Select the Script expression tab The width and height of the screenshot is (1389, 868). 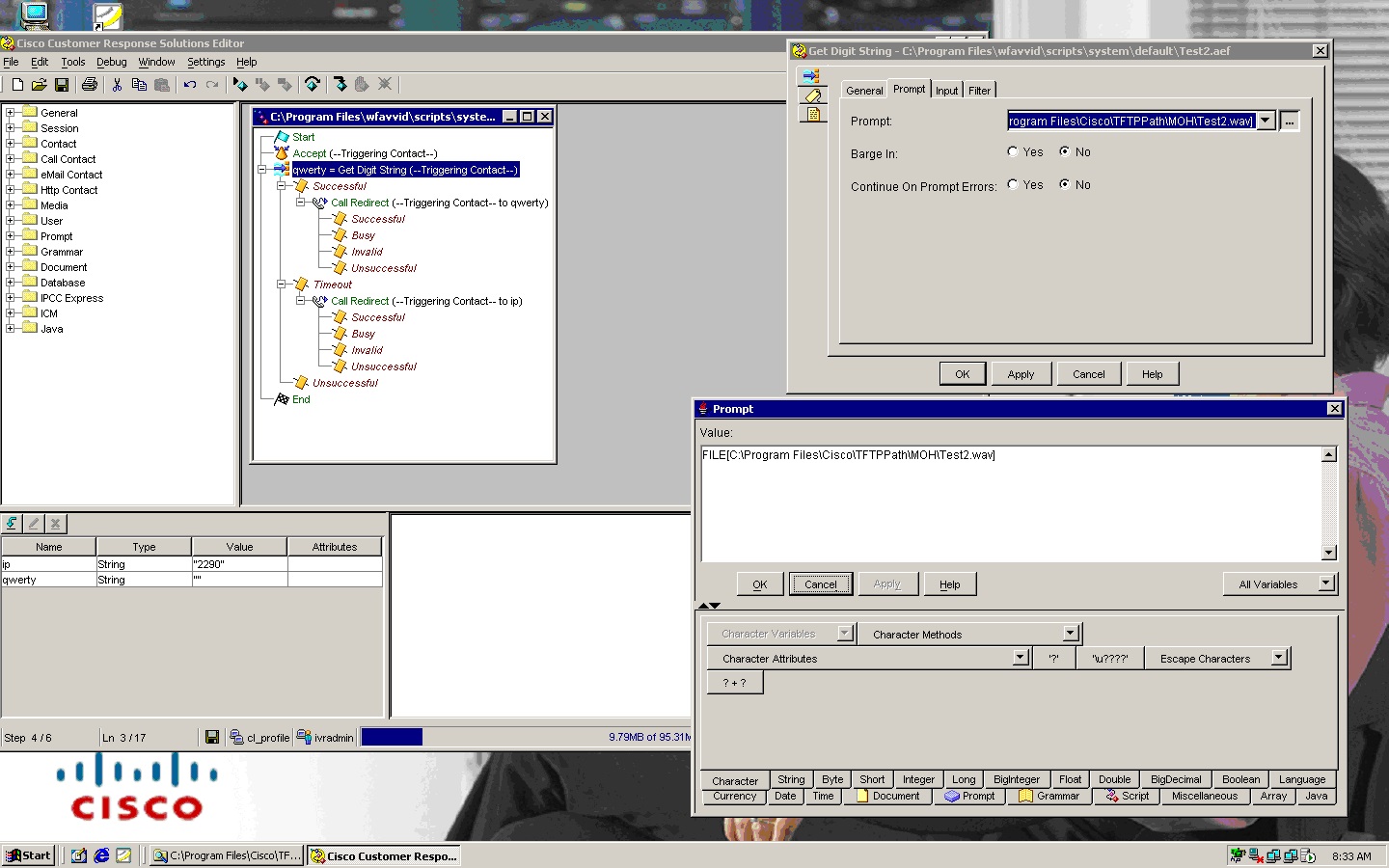(1127, 796)
